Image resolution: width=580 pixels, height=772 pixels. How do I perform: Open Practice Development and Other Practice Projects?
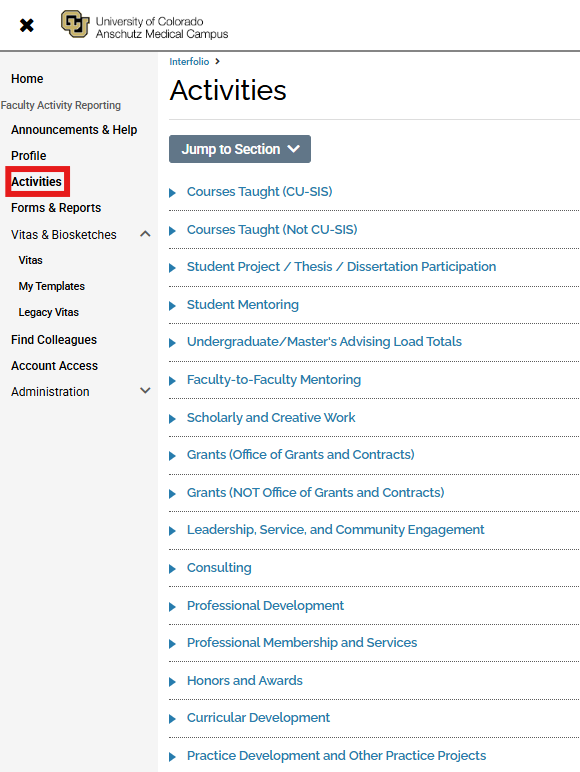tap(336, 756)
